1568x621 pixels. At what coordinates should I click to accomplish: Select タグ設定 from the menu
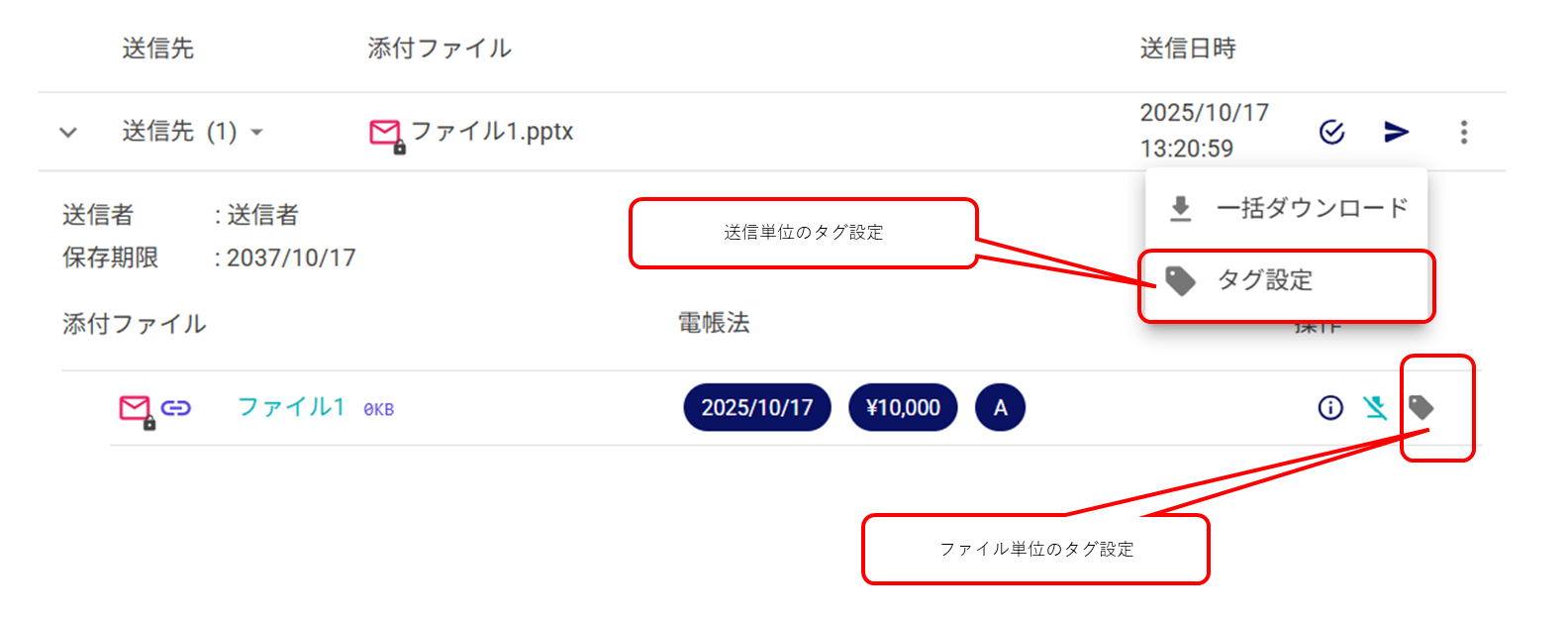pos(1287,280)
